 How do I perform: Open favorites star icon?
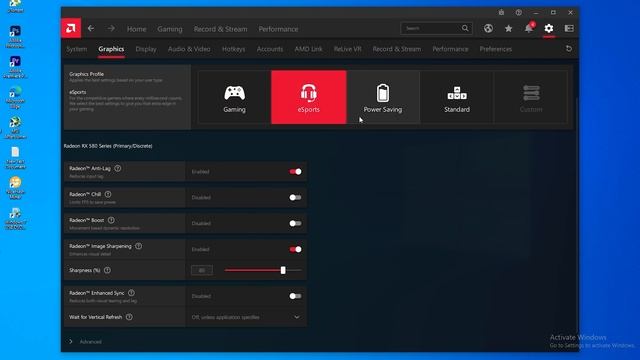click(508, 28)
